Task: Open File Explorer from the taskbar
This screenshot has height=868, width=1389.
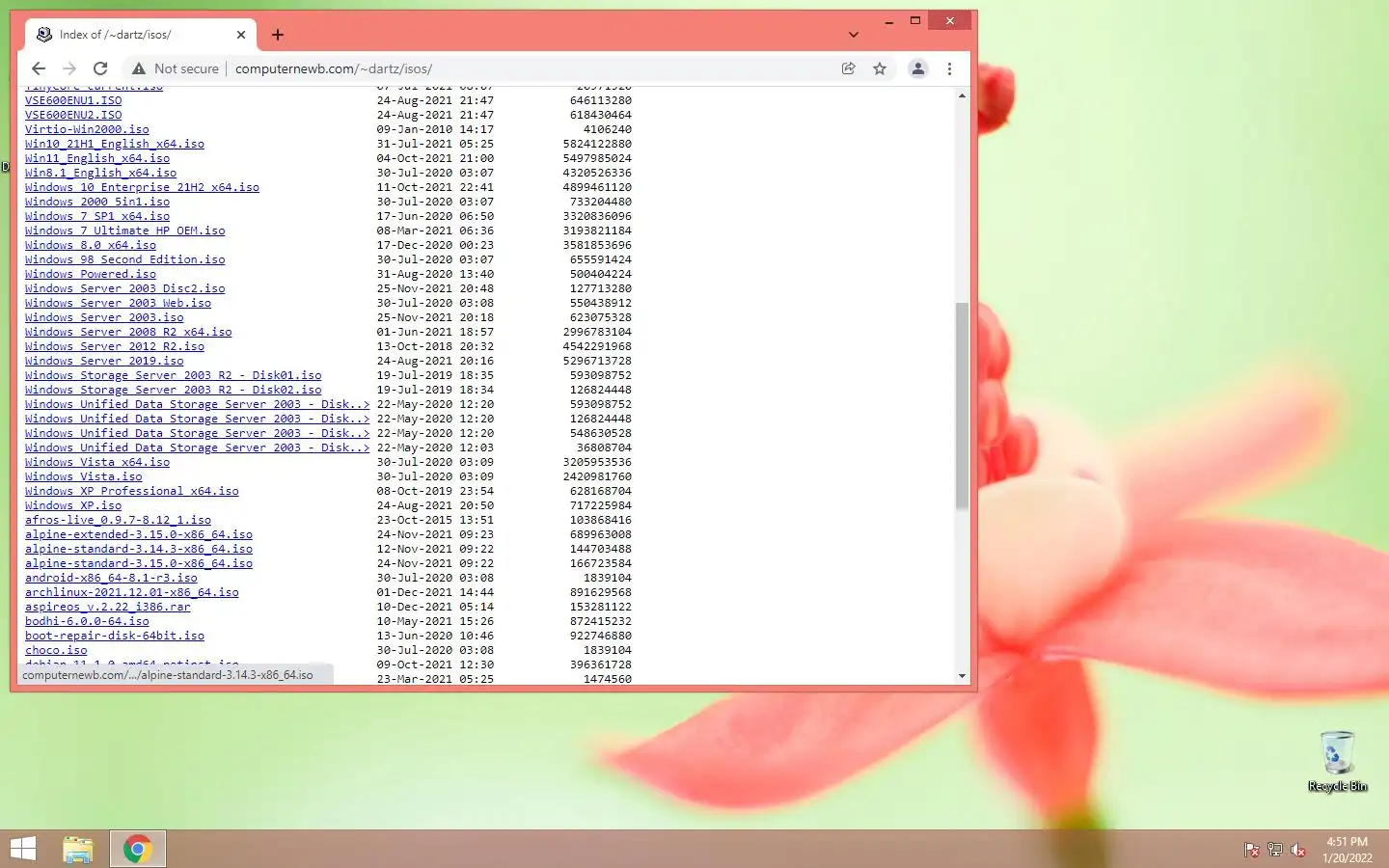Action: click(x=78, y=849)
